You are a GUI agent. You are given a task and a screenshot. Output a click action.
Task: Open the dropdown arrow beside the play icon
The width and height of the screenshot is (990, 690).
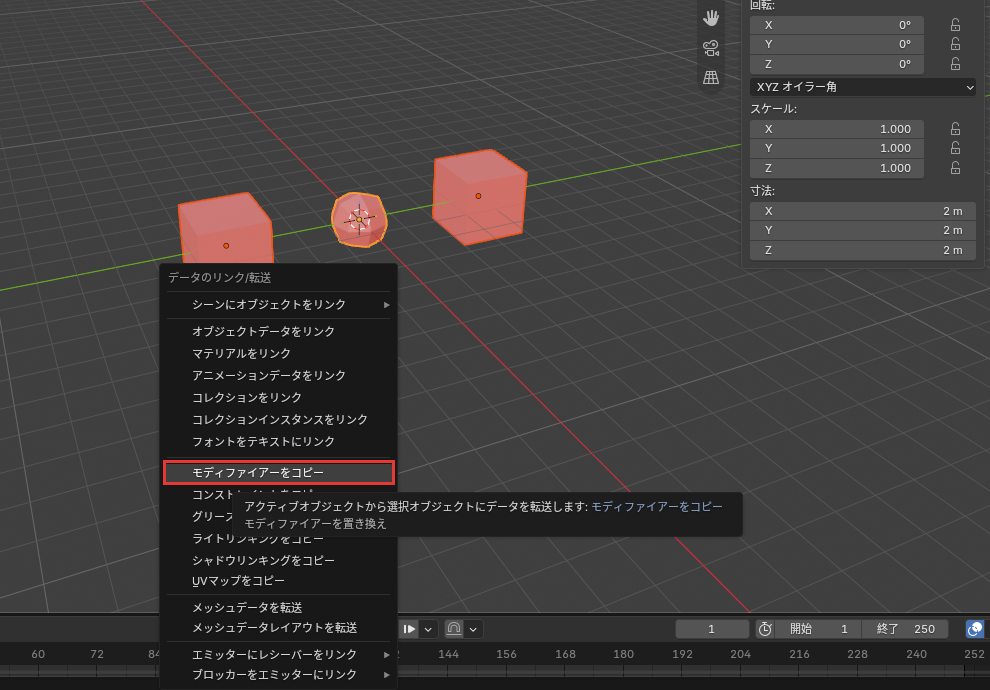pyautogui.click(x=428, y=629)
